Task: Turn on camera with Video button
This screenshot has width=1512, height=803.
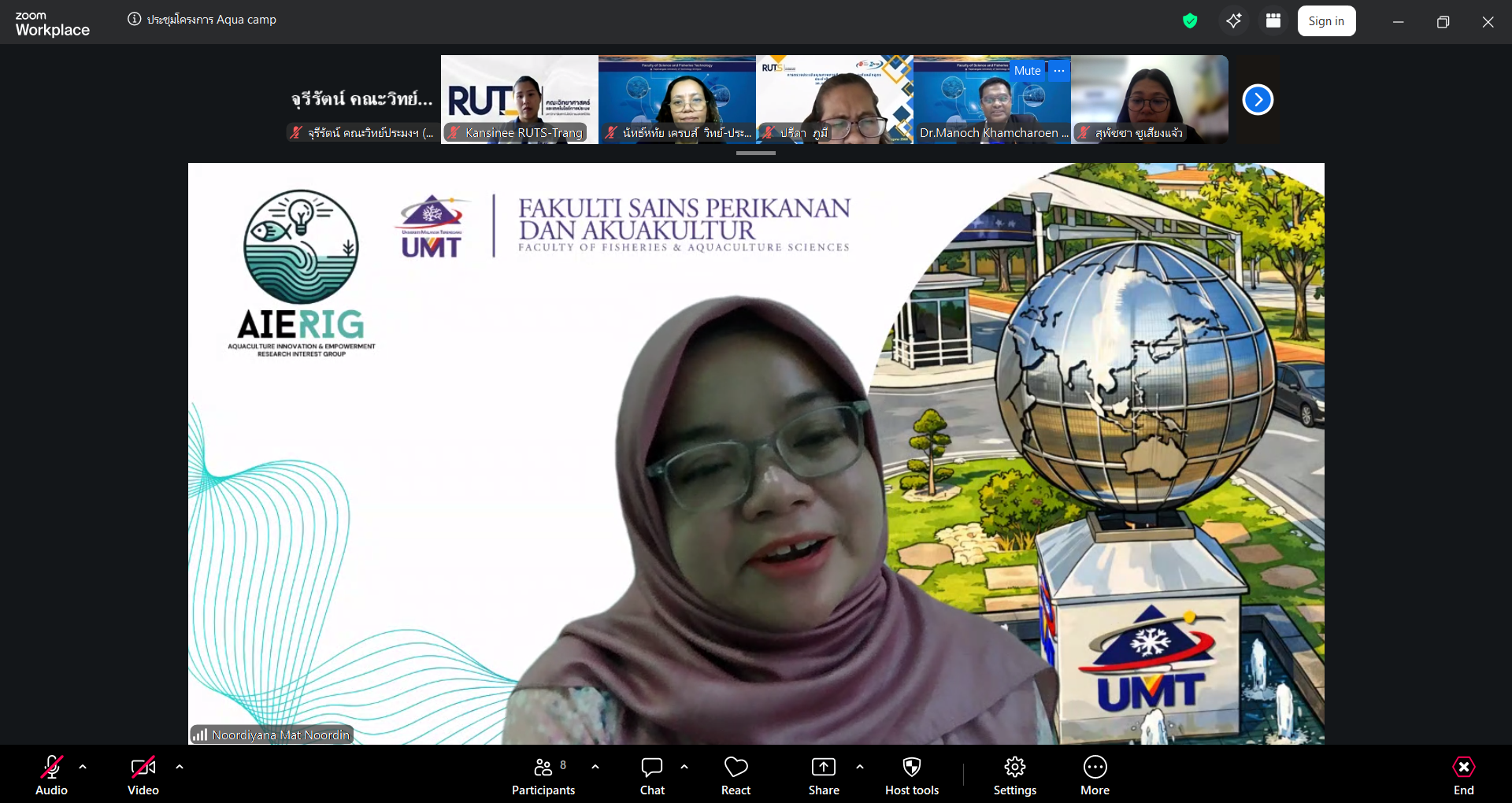Action: coord(143,776)
